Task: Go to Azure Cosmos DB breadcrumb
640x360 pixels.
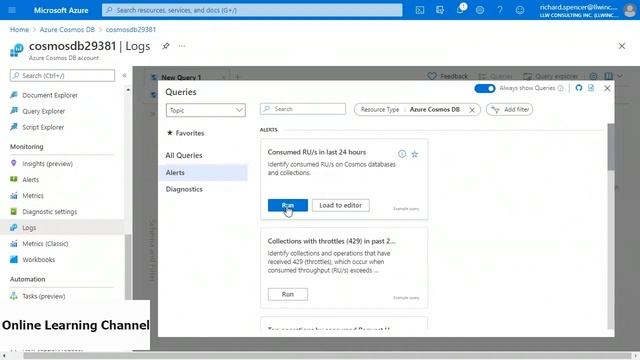Action: 67,30
